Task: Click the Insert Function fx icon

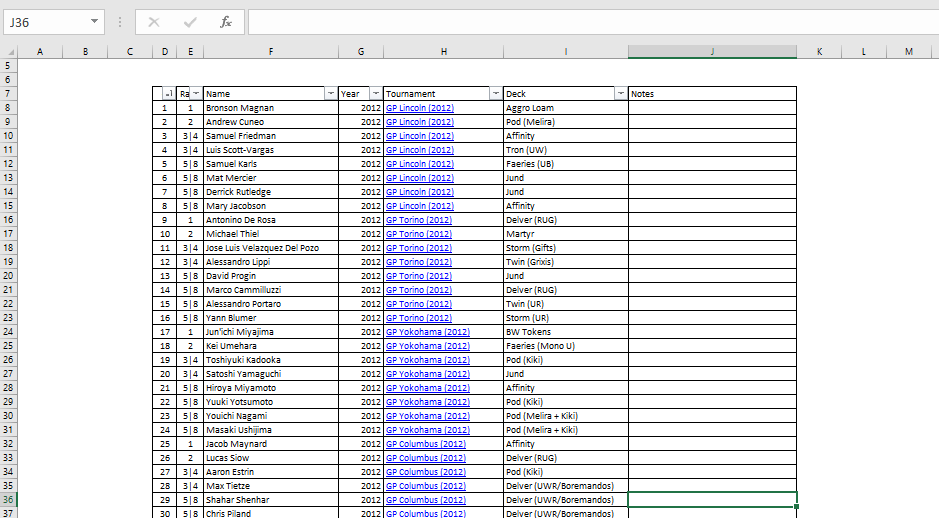Action: click(x=226, y=22)
